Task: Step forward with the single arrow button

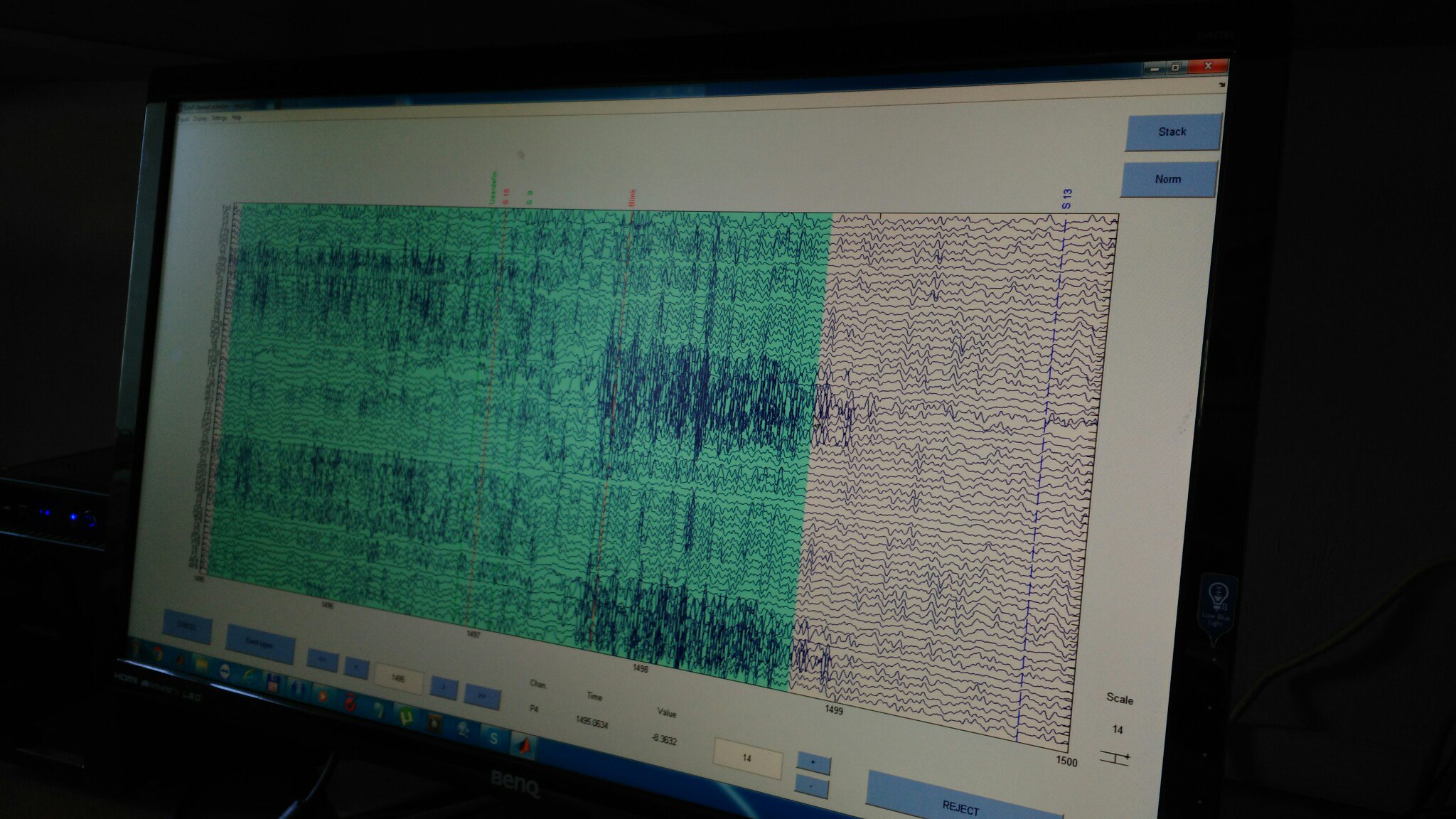Action: point(444,687)
